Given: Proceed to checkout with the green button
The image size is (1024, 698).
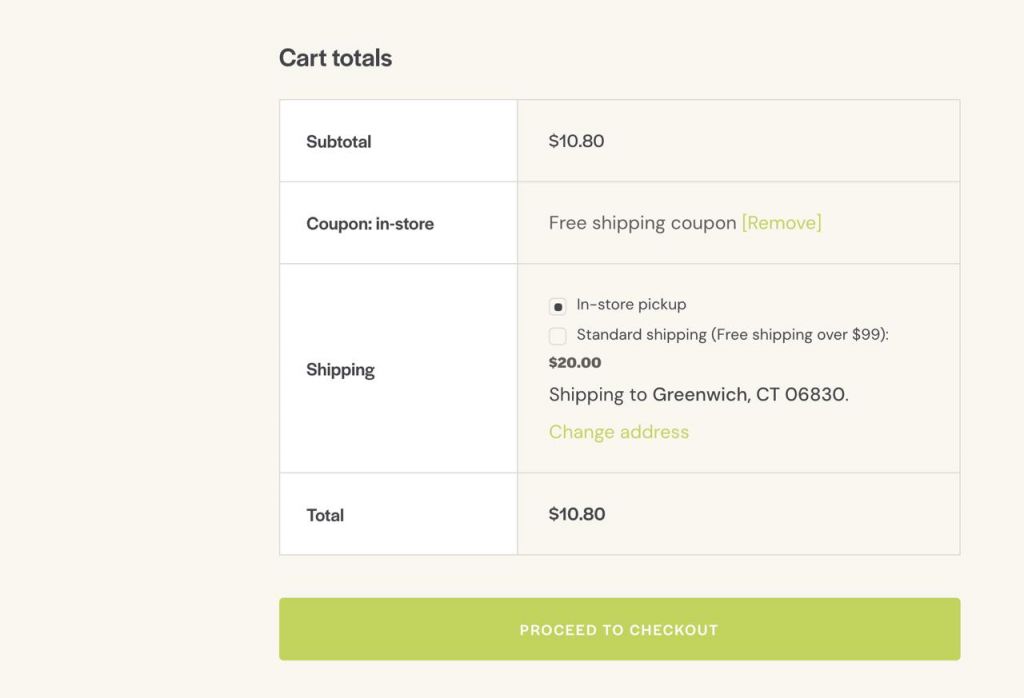Looking at the screenshot, I should [619, 629].
